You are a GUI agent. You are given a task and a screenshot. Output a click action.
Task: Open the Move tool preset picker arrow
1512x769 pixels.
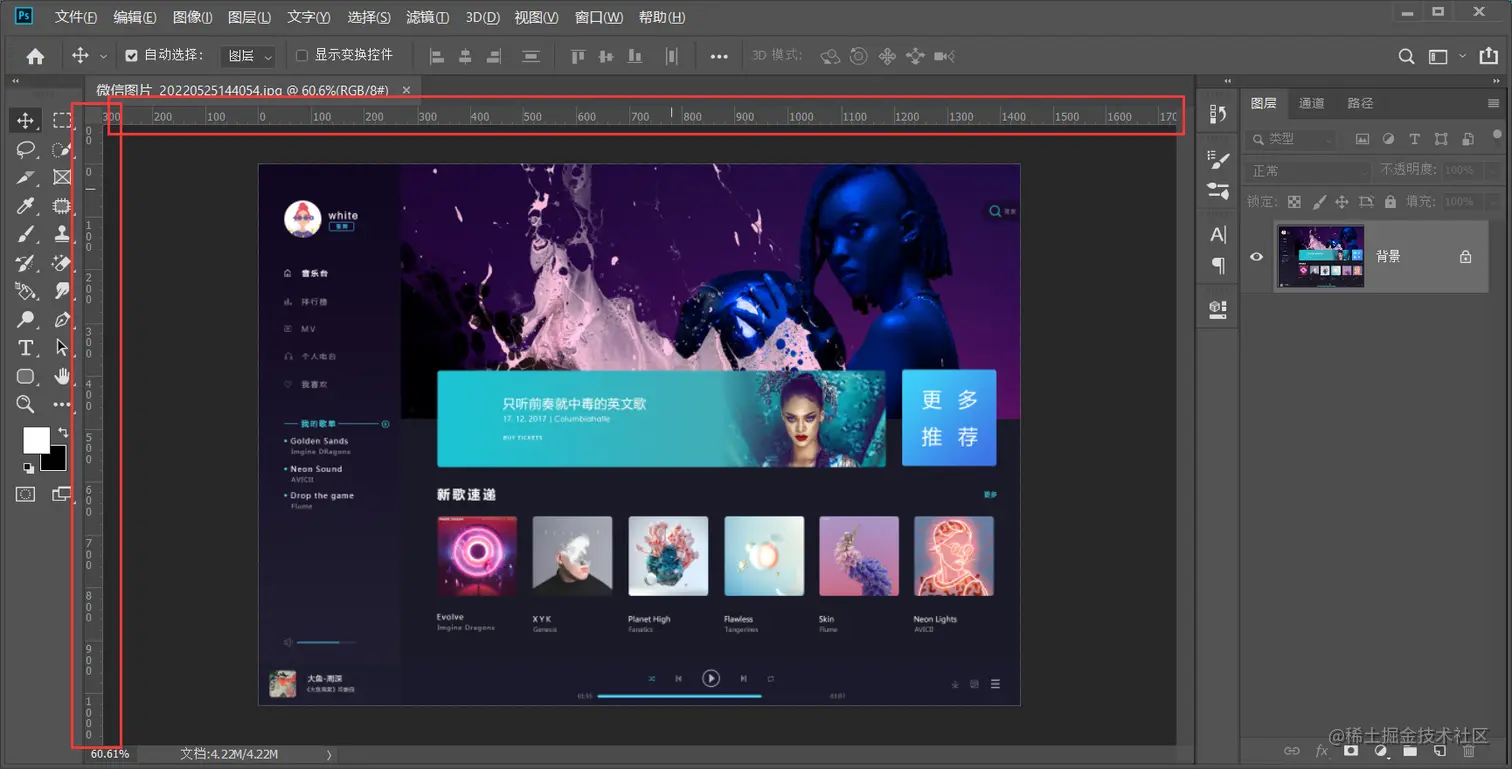point(104,57)
